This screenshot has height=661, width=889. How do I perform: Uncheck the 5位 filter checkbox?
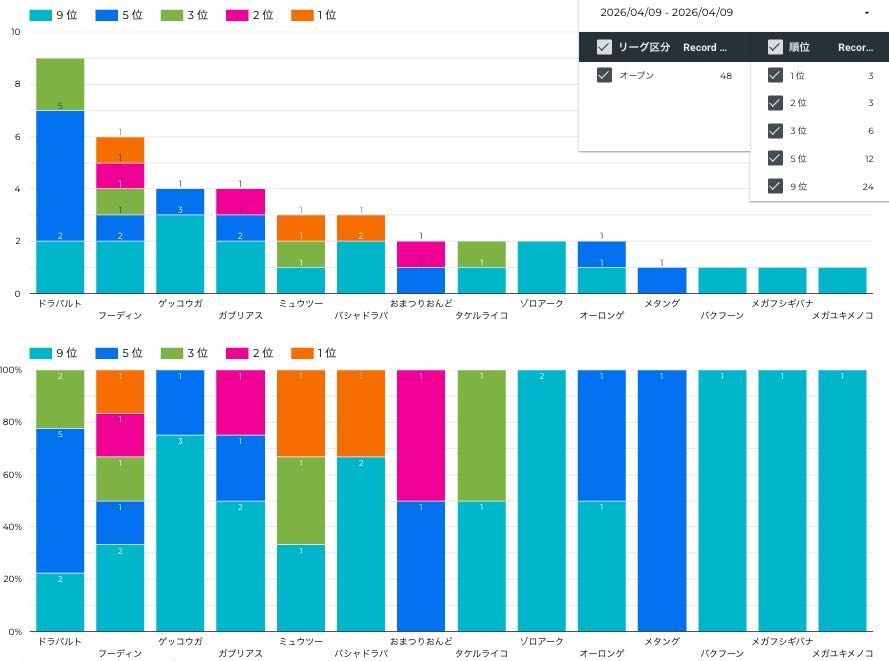[x=774, y=158]
